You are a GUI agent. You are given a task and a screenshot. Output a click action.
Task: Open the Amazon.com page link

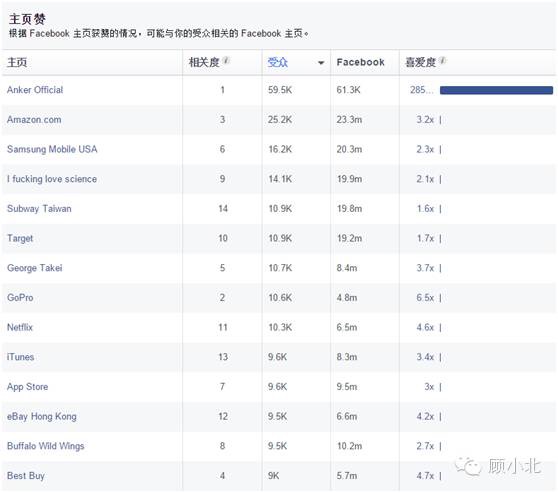coord(34,120)
